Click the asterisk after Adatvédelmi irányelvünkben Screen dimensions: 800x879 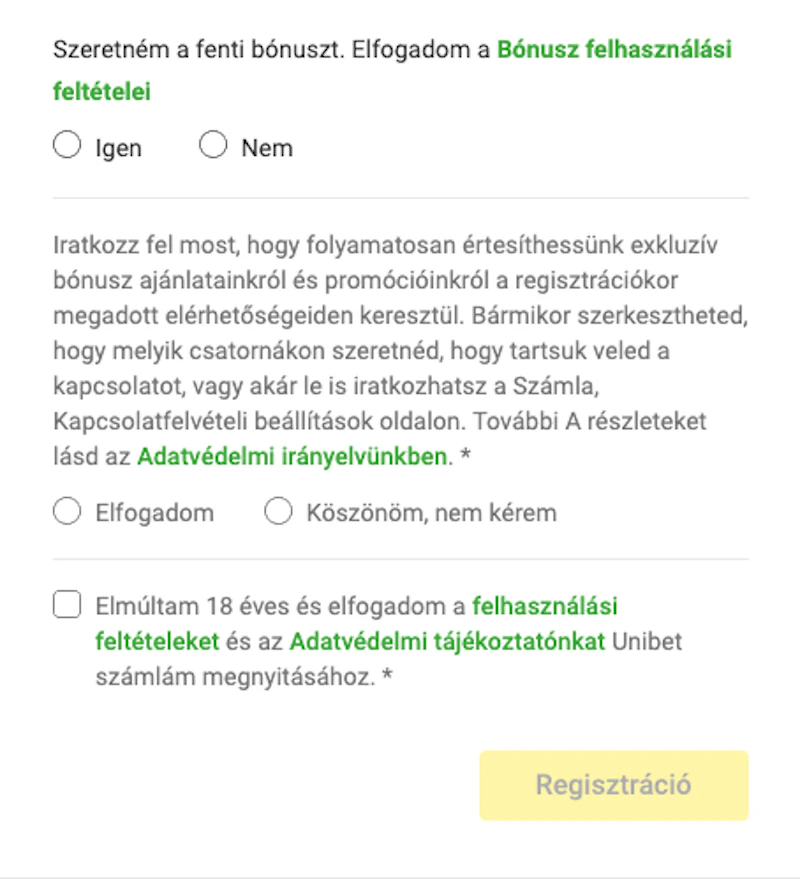point(465,457)
